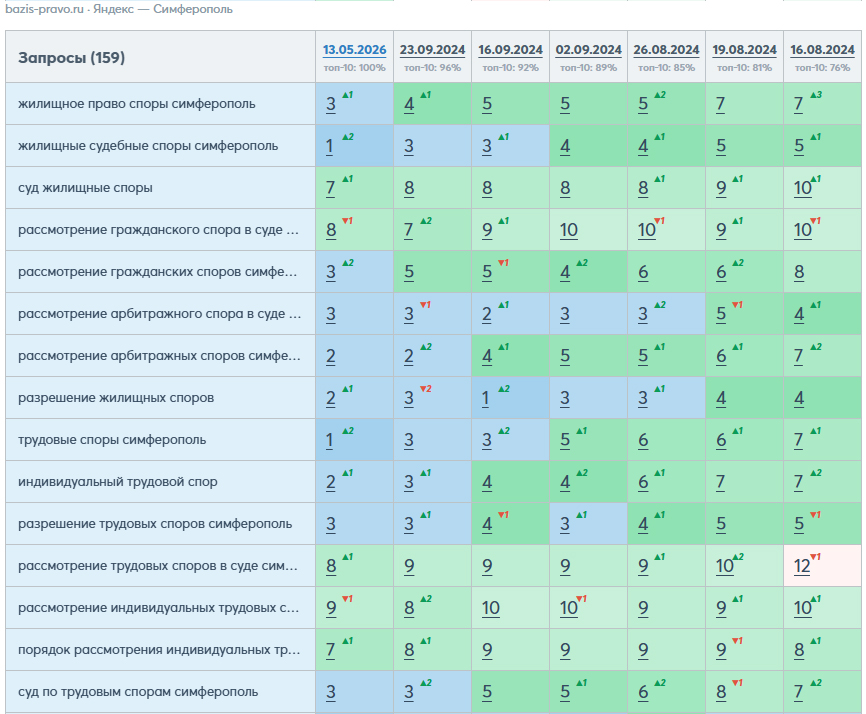Image resolution: width=866 pixels, height=714 pixels.
Task: Select the 16.09.2024 date header
Action: [x=510, y=50]
